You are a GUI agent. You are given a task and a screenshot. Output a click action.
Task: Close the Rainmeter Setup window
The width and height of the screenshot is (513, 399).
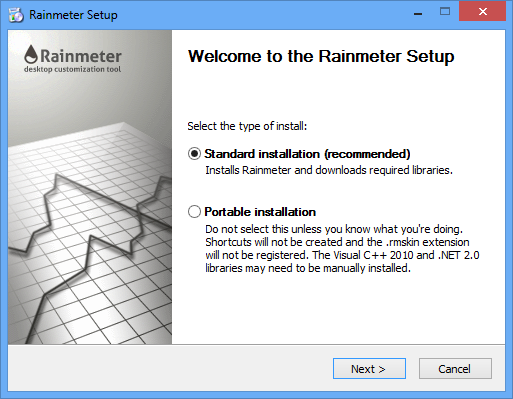[482, 12]
